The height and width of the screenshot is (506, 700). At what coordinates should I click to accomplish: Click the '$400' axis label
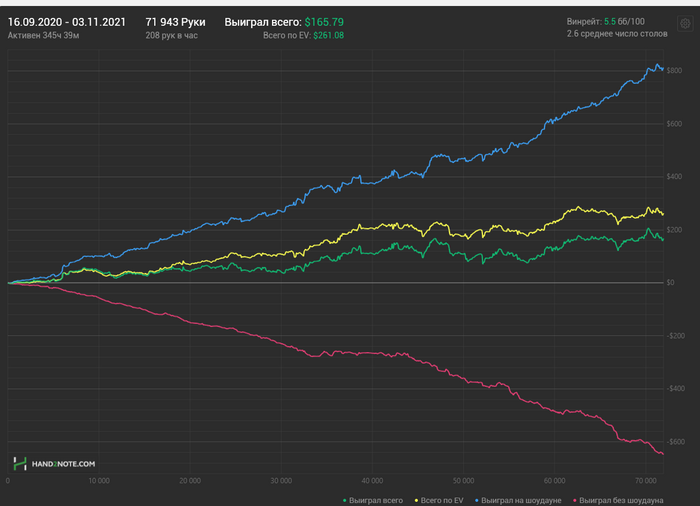coord(674,177)
